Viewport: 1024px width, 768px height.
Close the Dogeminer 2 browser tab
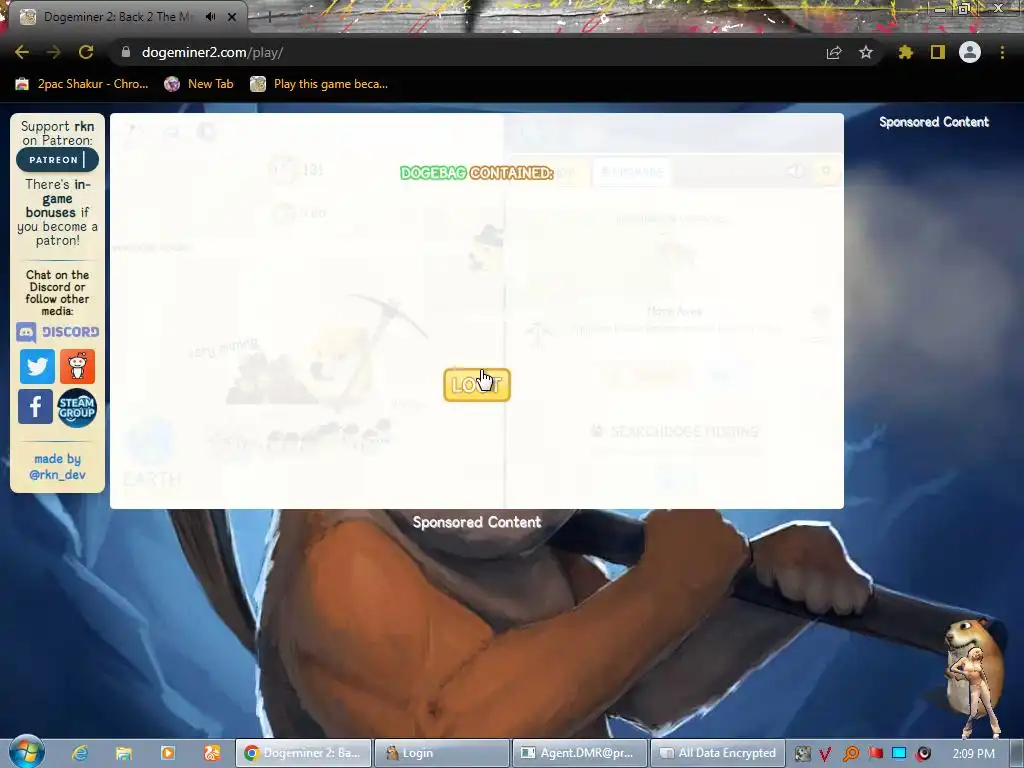point(232,17)
